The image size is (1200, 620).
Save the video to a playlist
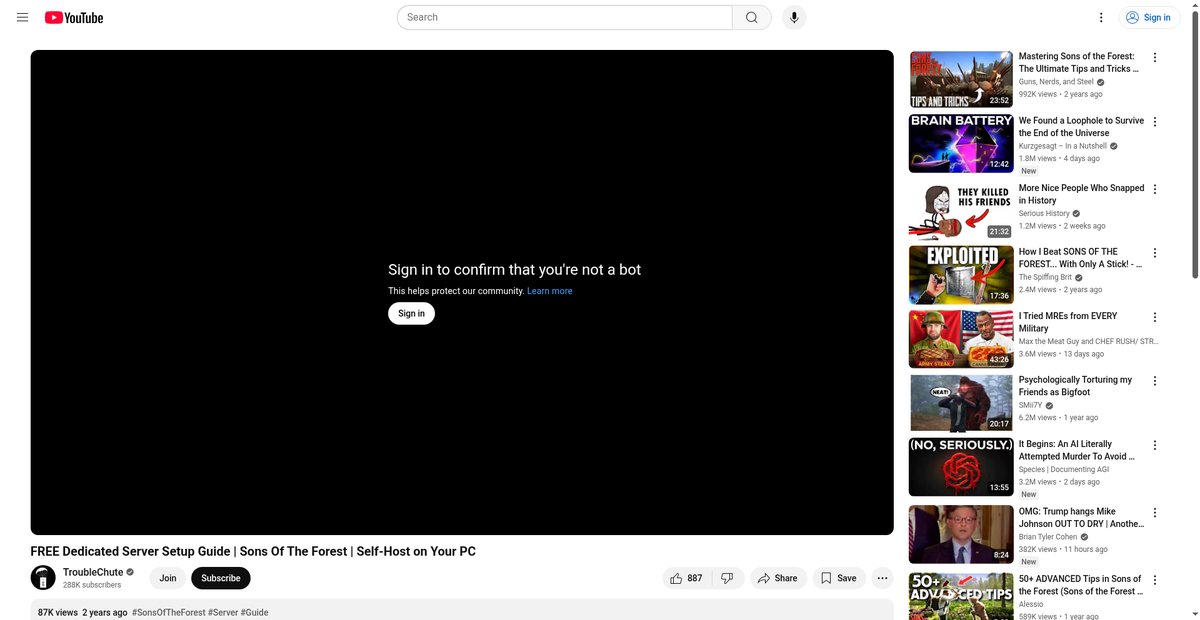pyautogui.click(x=839, y=578)
